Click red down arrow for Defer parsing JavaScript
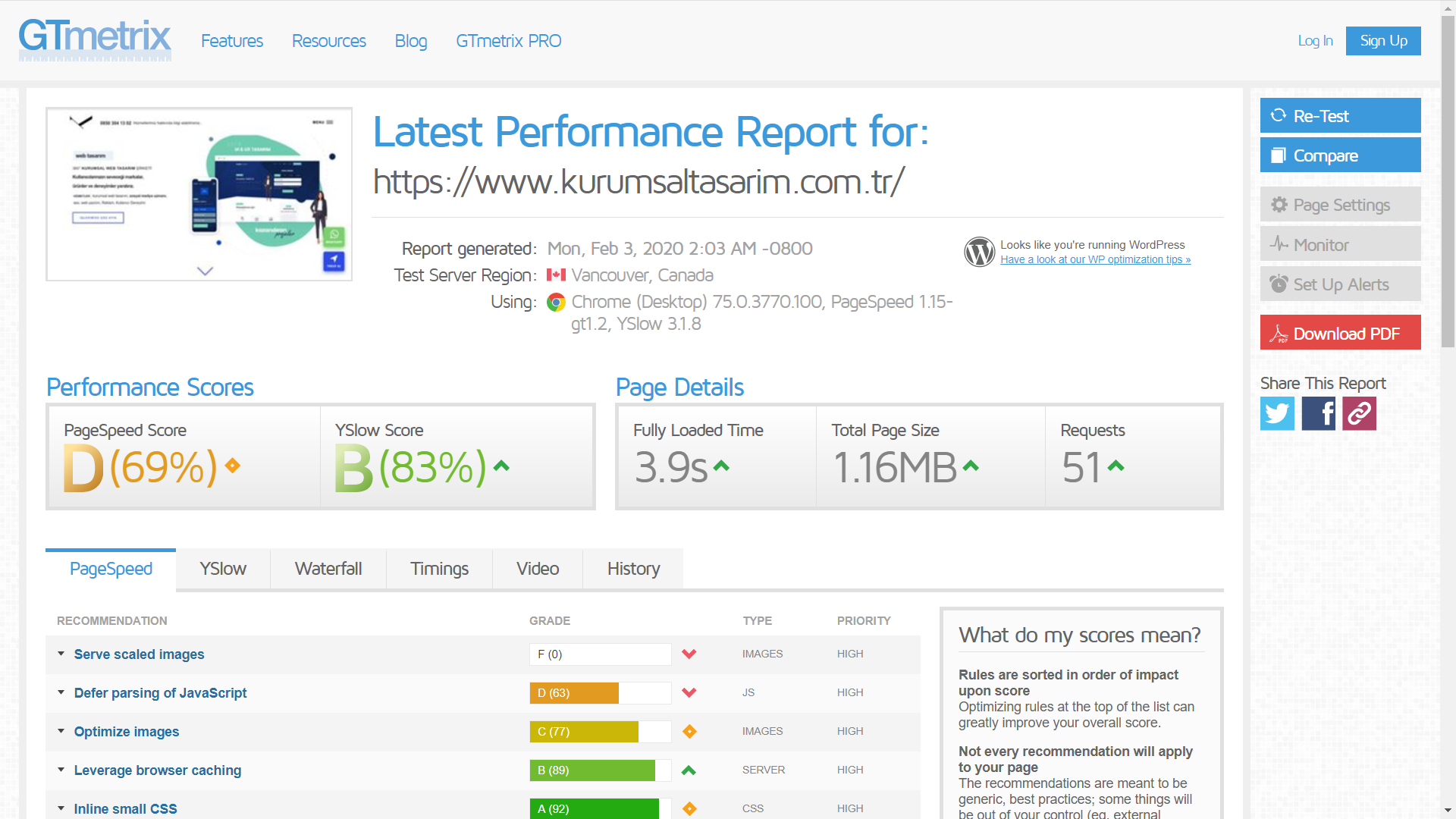 point(689,692)
